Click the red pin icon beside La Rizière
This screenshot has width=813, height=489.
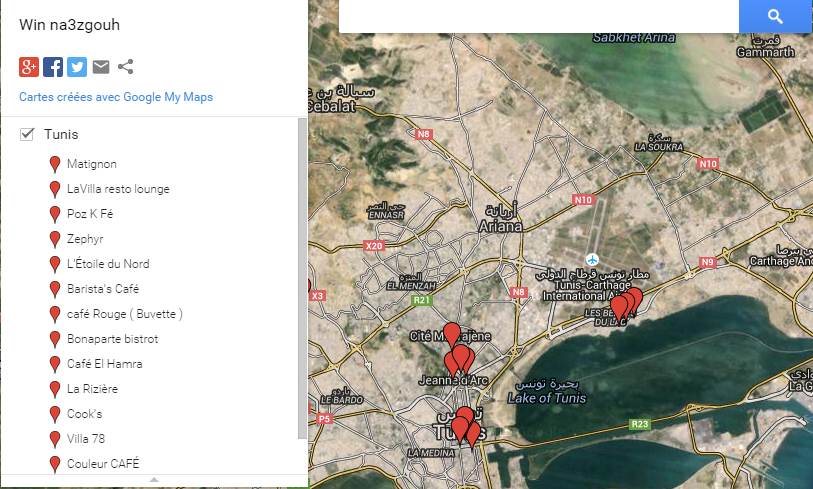tap(55, 389)
